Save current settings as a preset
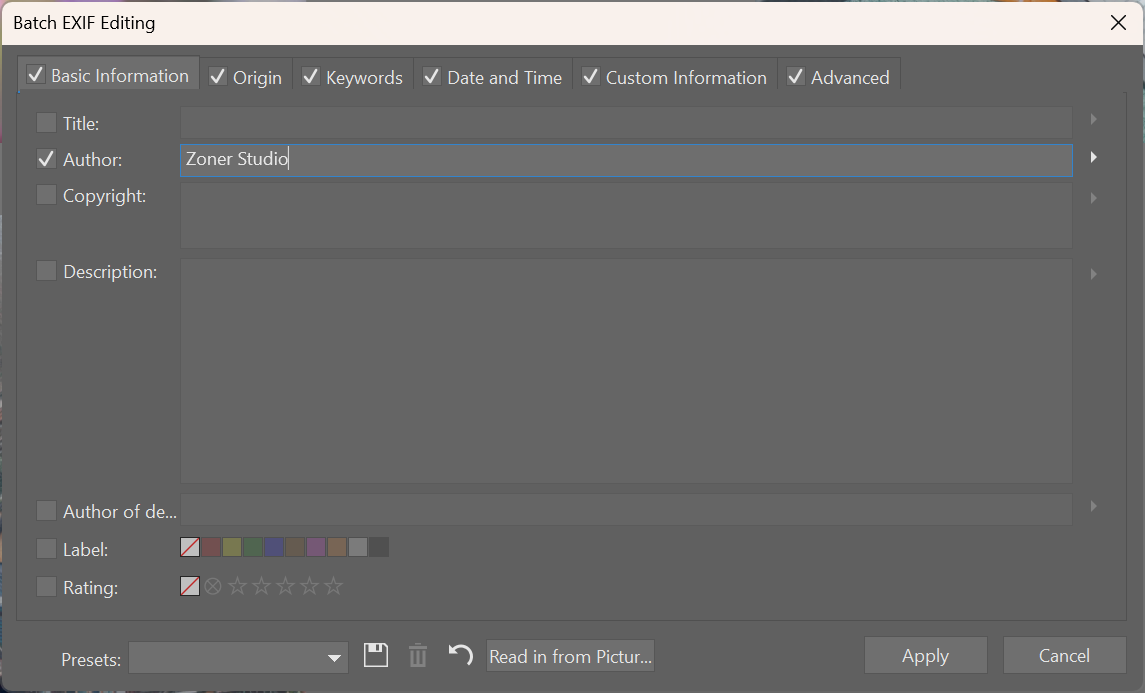Screen dimensions: 1145x693 (376, 655)
